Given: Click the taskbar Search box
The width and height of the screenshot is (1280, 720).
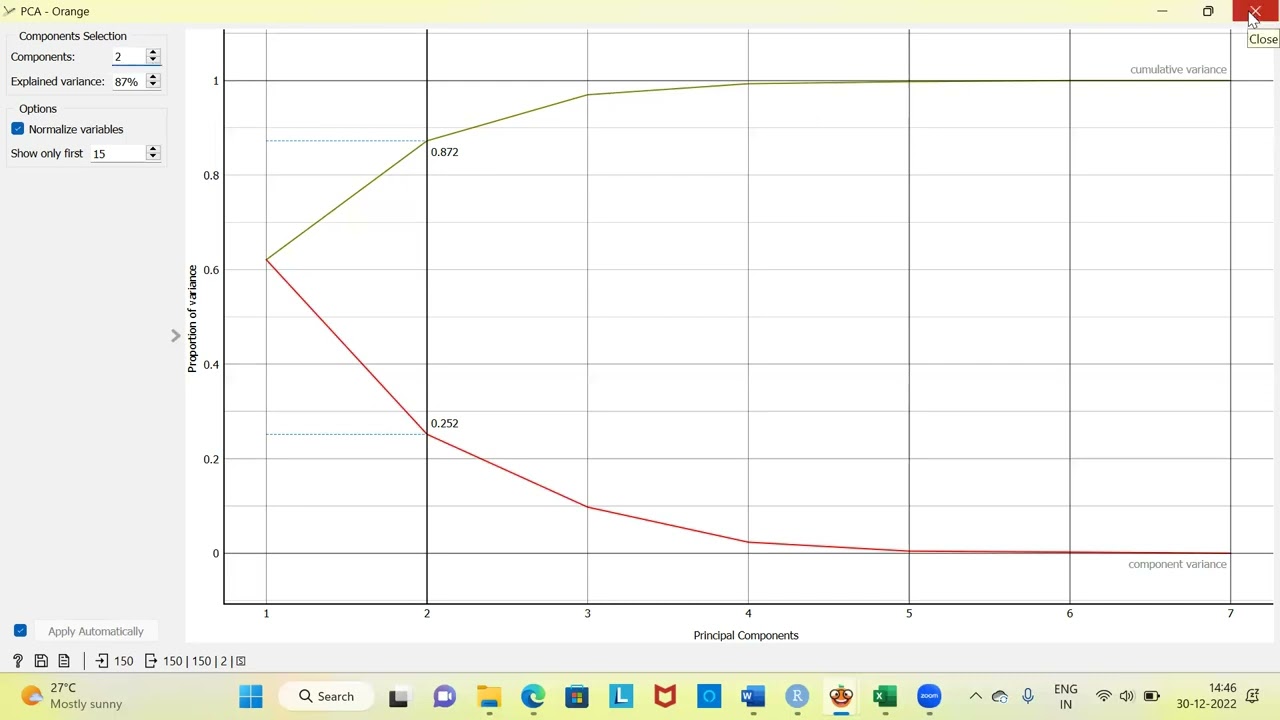Looking at the screenshot, I should (327, 696).
